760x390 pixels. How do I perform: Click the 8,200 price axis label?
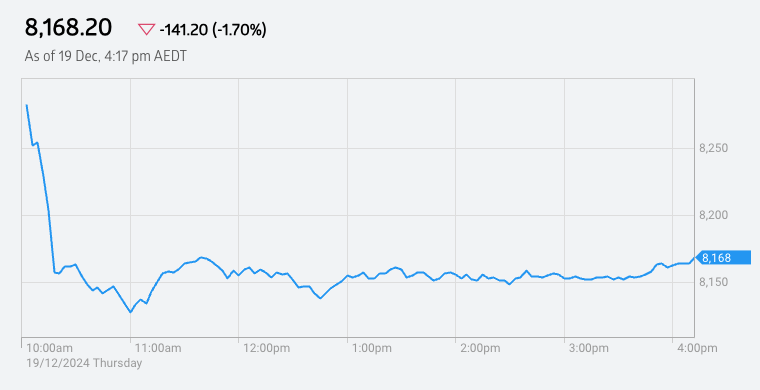coord(713,215)
